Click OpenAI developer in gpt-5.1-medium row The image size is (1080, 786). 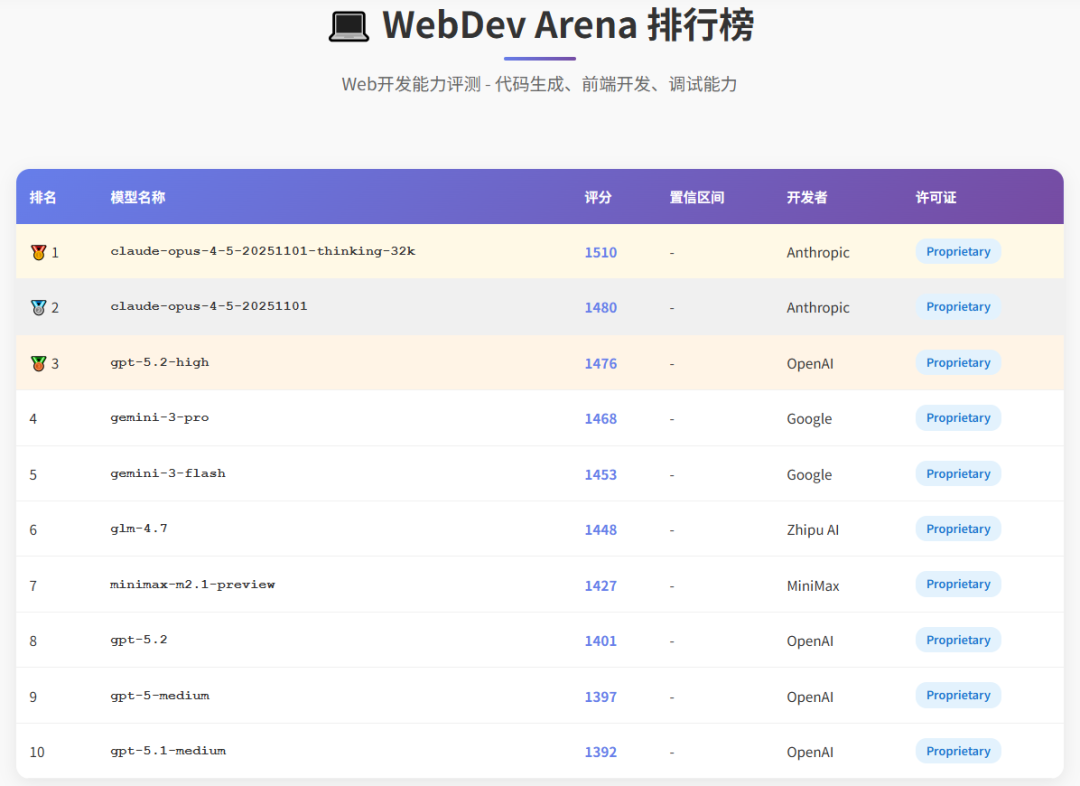pyautogui.click(x=810, y=752)
